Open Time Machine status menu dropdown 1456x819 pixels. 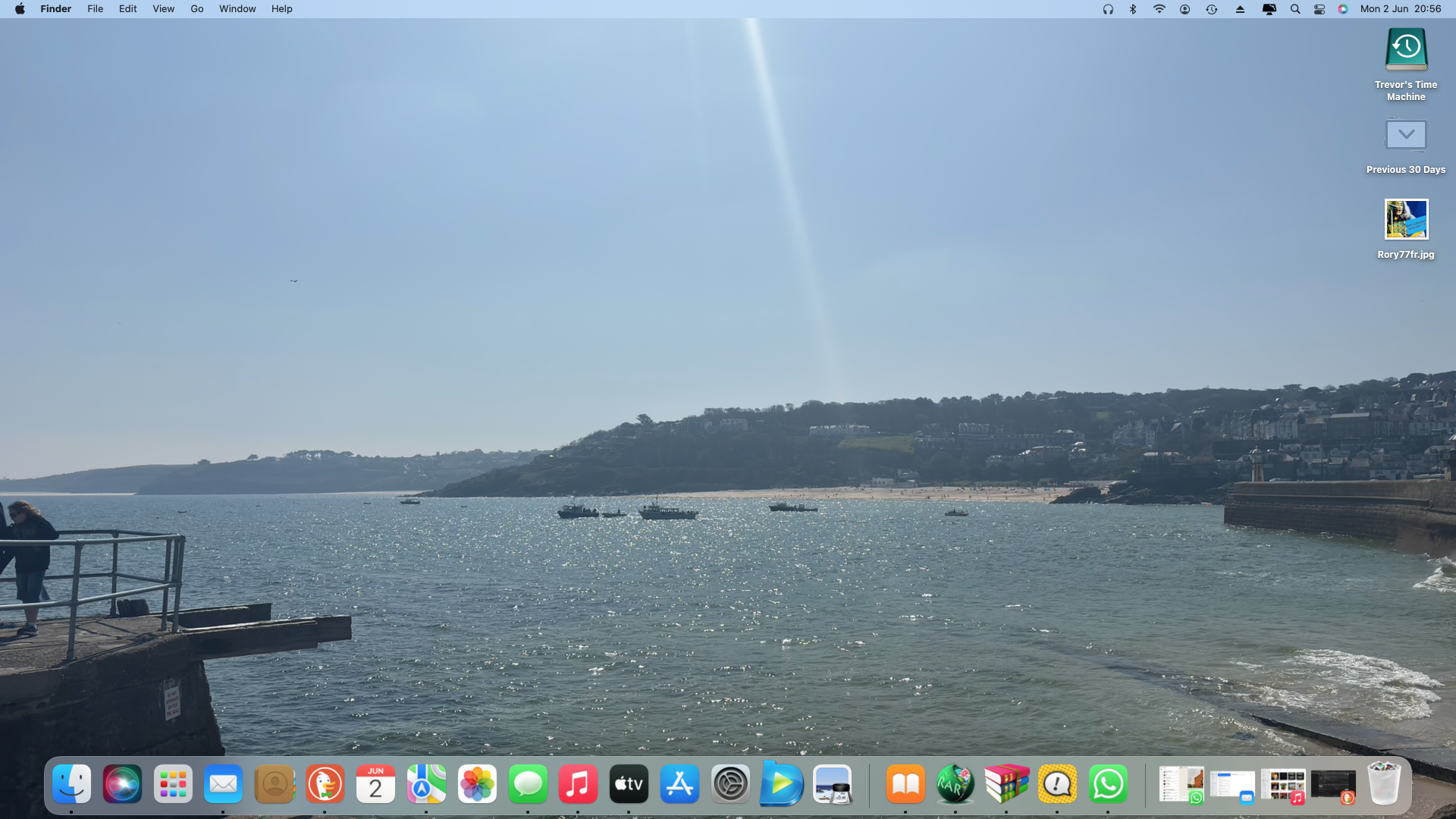pyautogui.click(x=1211, y=9)
